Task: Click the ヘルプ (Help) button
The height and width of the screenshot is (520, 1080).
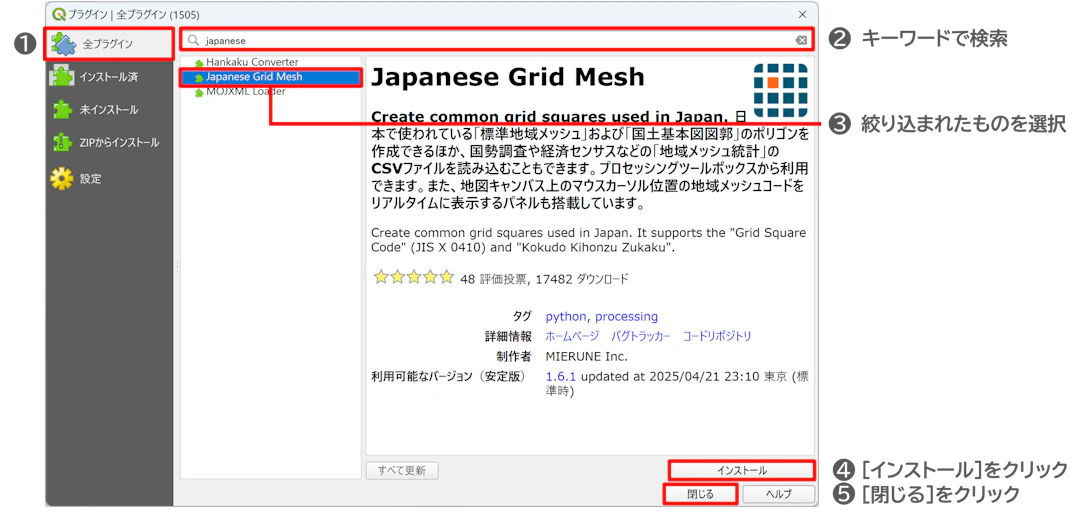Action: (778, 494)
